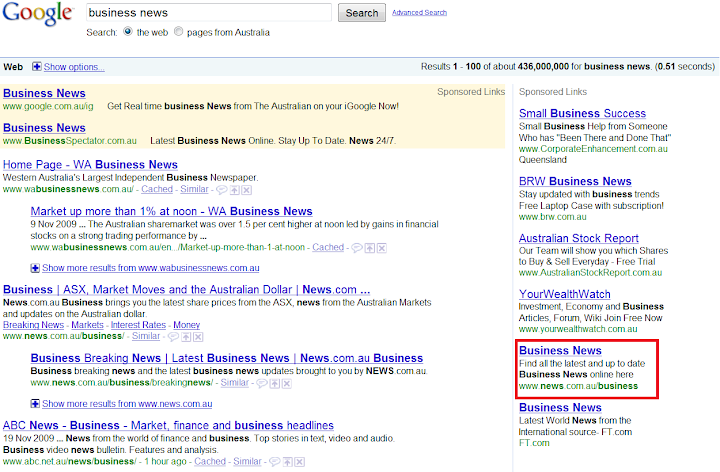Open the Interest Rates sitelink
Screen dimensions: 720x472
138,325
